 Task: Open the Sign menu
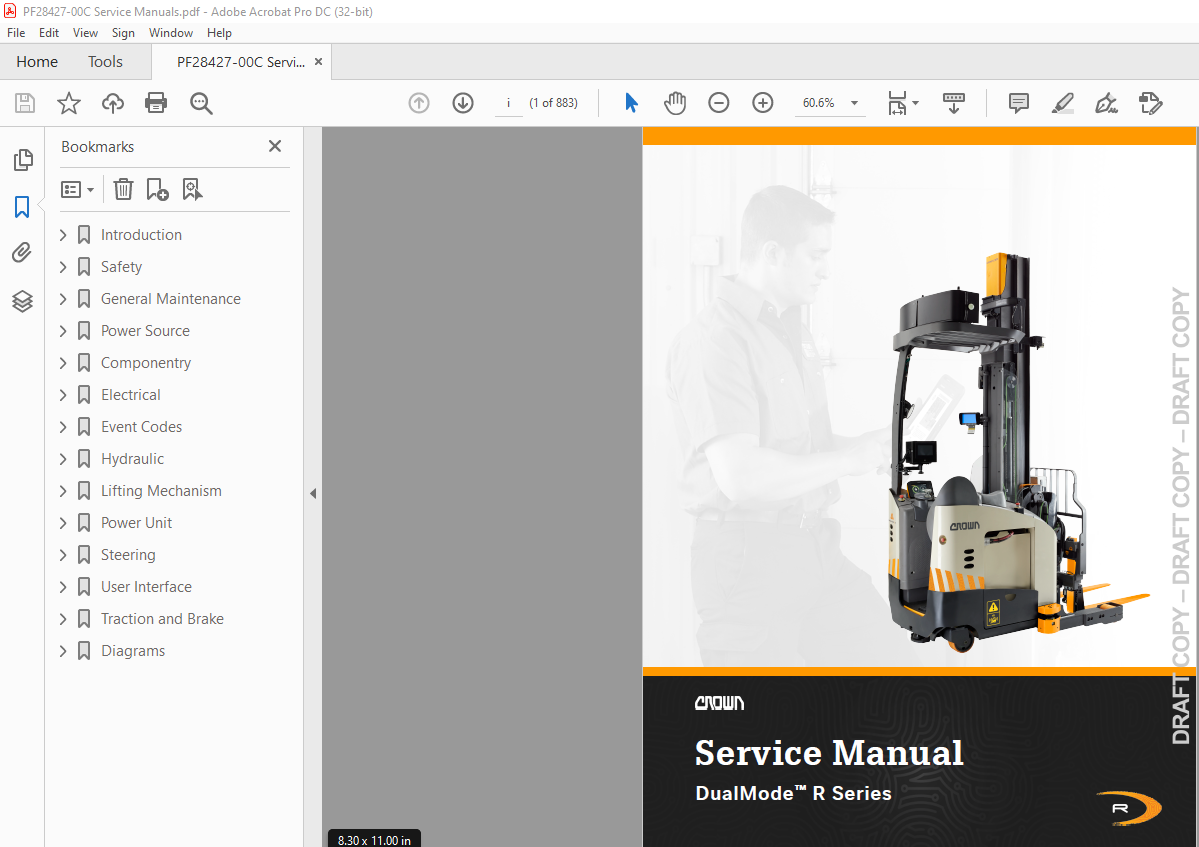point(123,33)
